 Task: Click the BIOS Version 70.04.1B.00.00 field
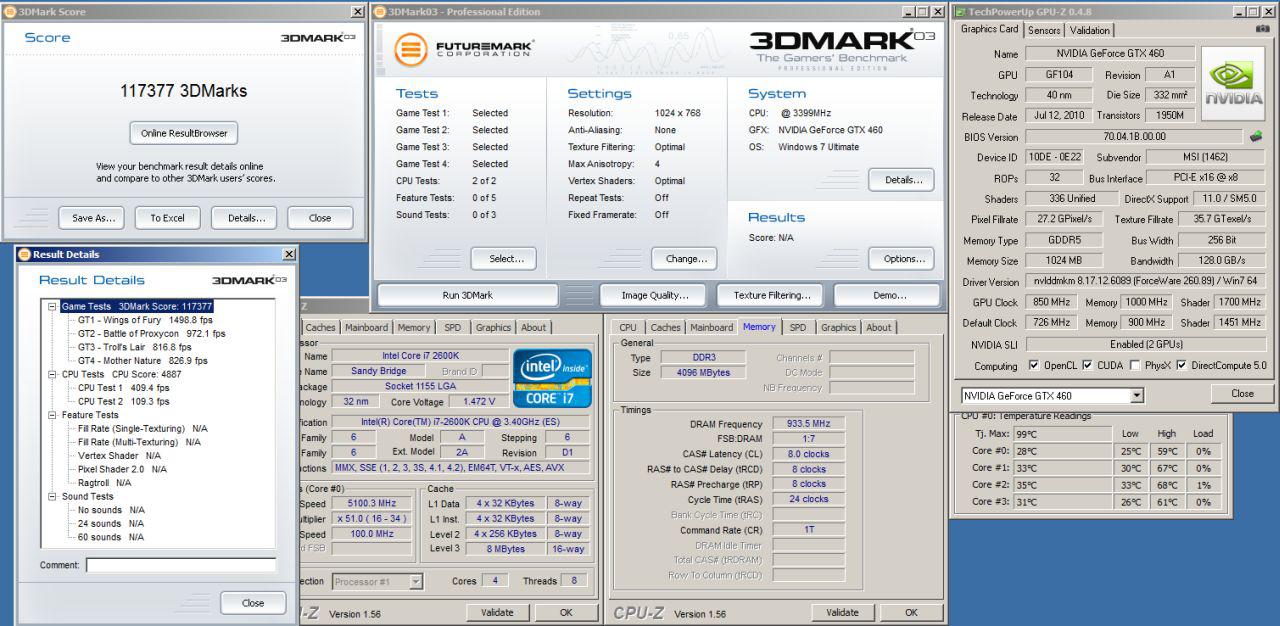click(x=1134, y=137)
